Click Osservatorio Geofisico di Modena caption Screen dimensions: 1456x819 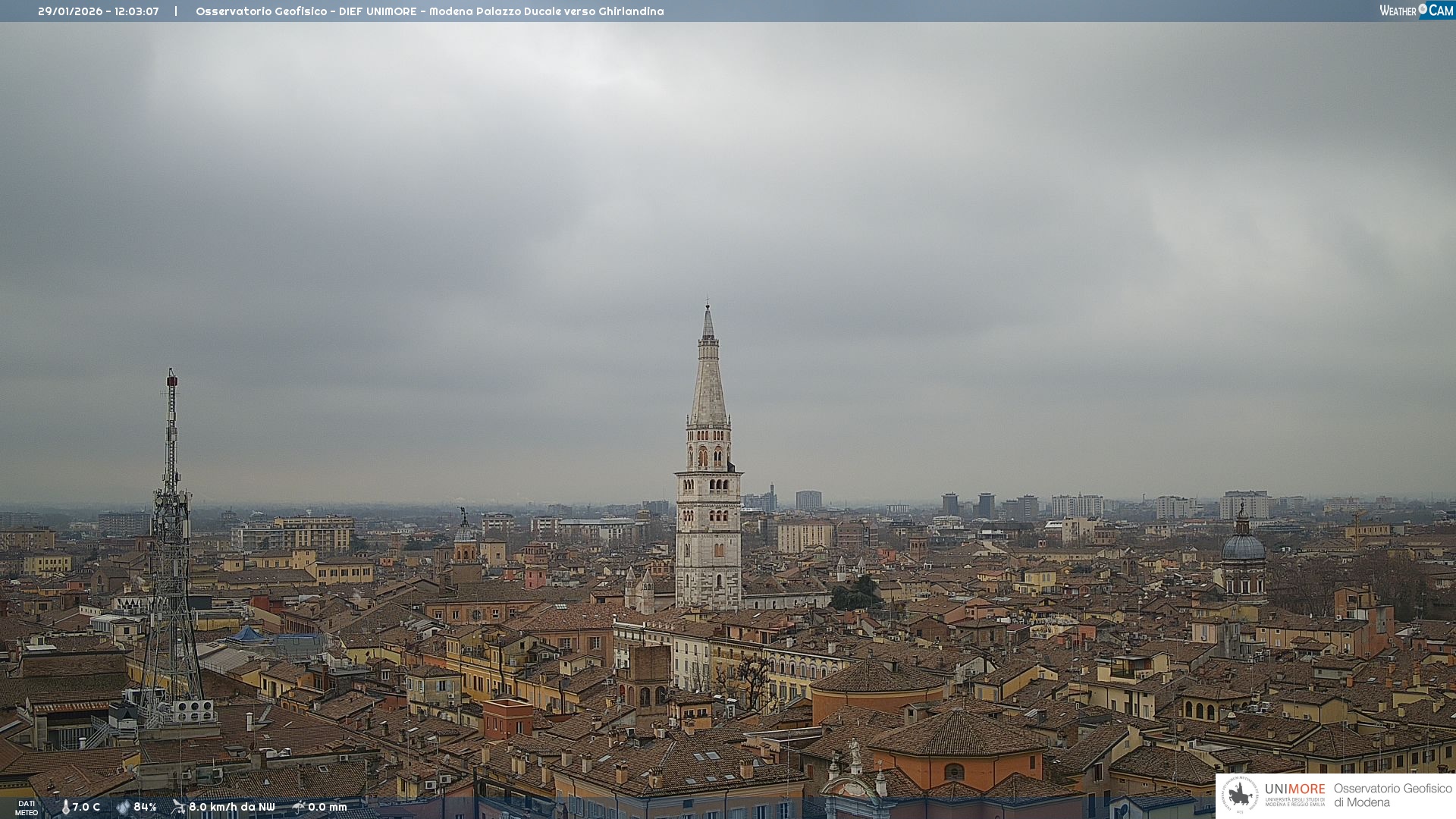tap(1392, 795)
